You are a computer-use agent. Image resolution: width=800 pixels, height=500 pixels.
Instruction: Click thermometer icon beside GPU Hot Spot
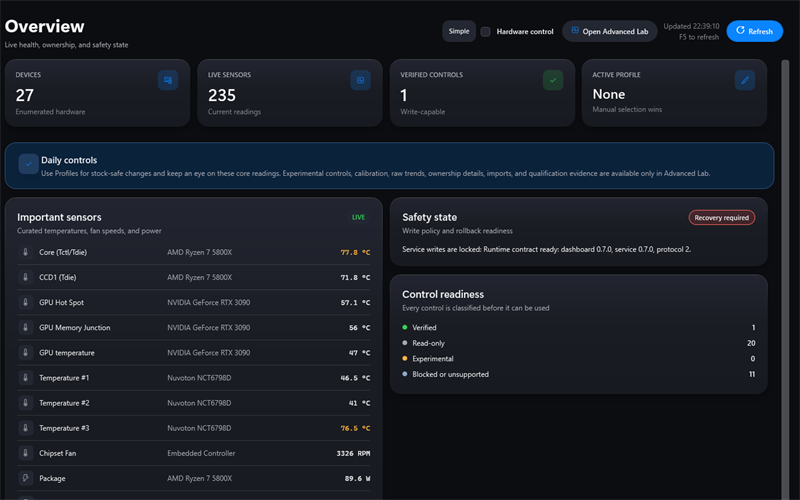(x=26, y=302)
